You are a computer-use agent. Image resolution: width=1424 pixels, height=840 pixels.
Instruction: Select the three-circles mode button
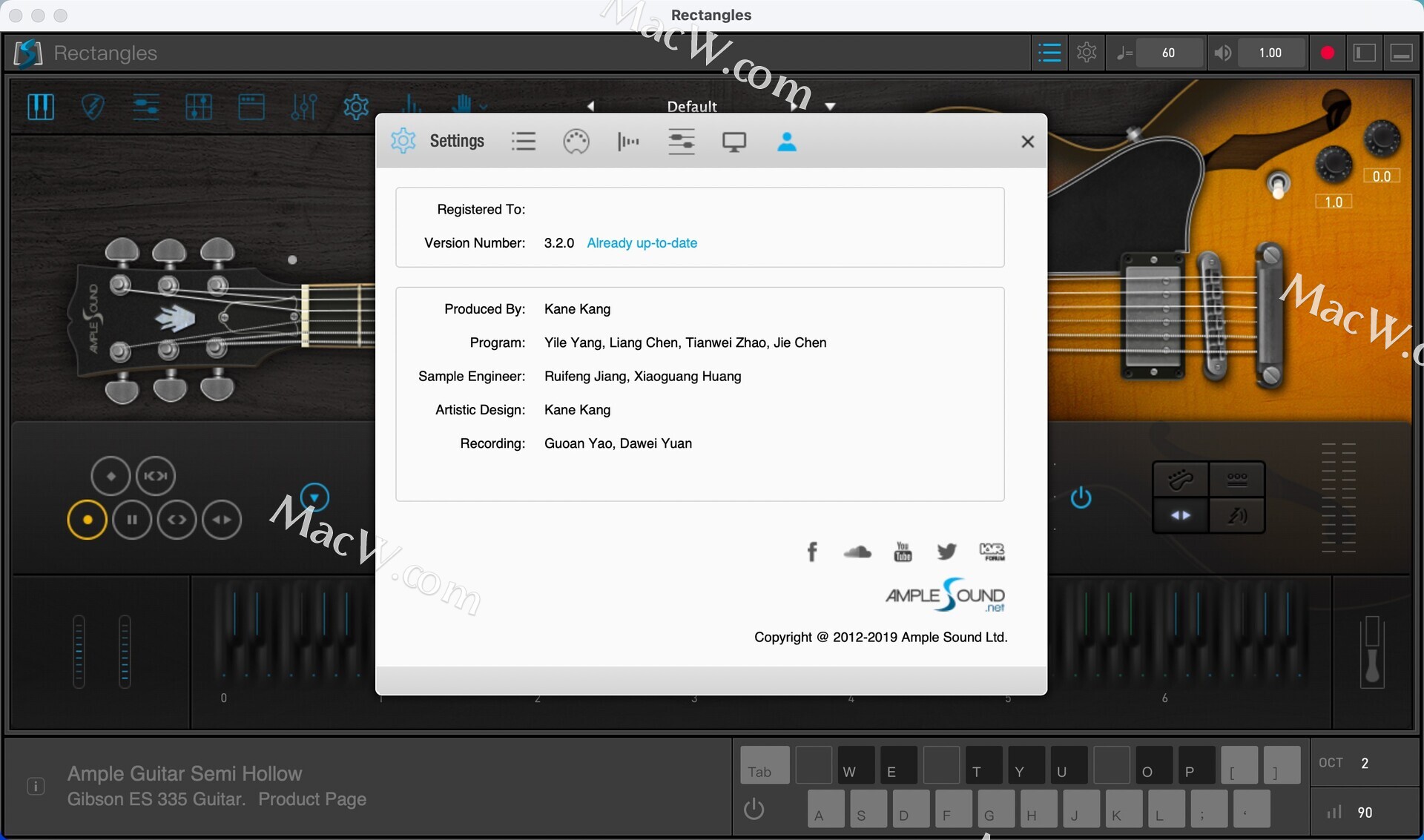tap(1237, 480)
